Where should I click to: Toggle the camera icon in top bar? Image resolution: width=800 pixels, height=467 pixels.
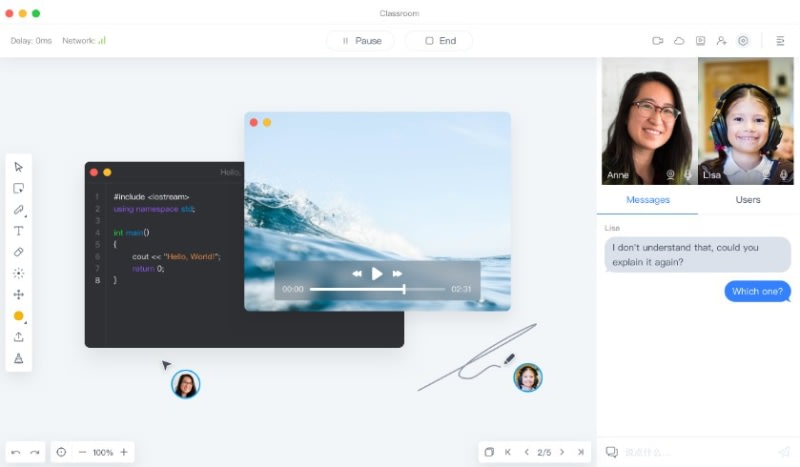pos(658,41)
